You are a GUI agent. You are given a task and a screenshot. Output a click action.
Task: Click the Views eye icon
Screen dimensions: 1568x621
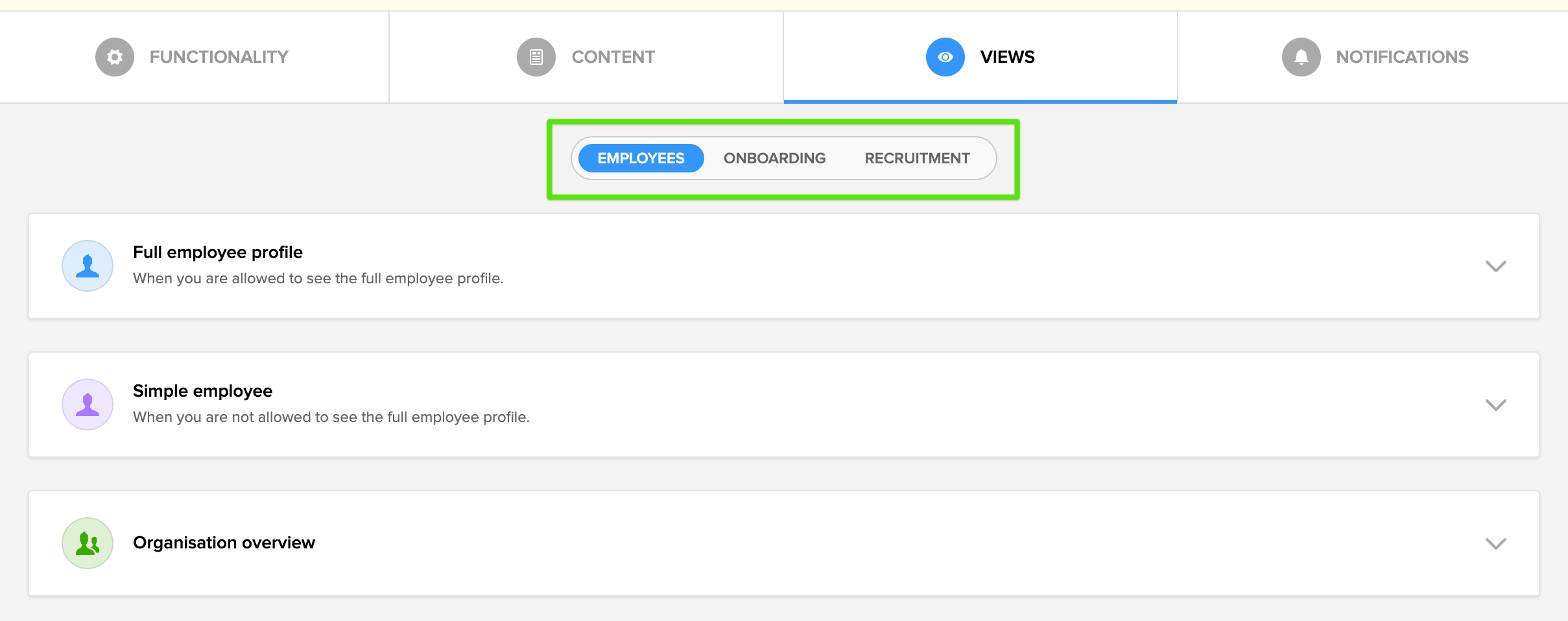point(945,57)
